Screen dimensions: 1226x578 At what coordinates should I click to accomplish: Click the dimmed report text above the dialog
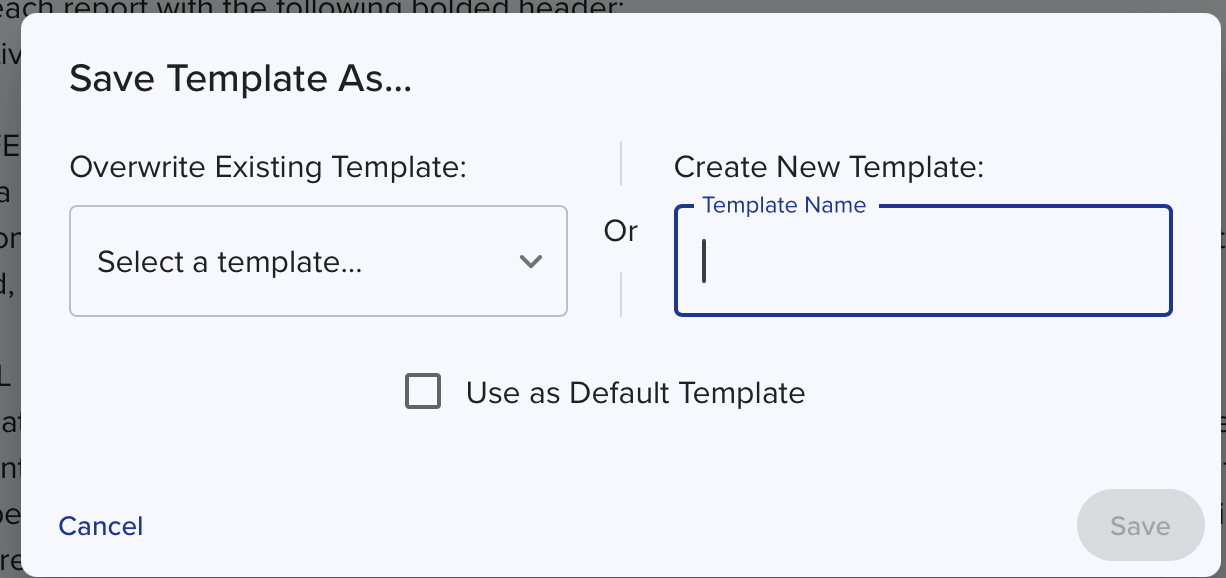300,5
